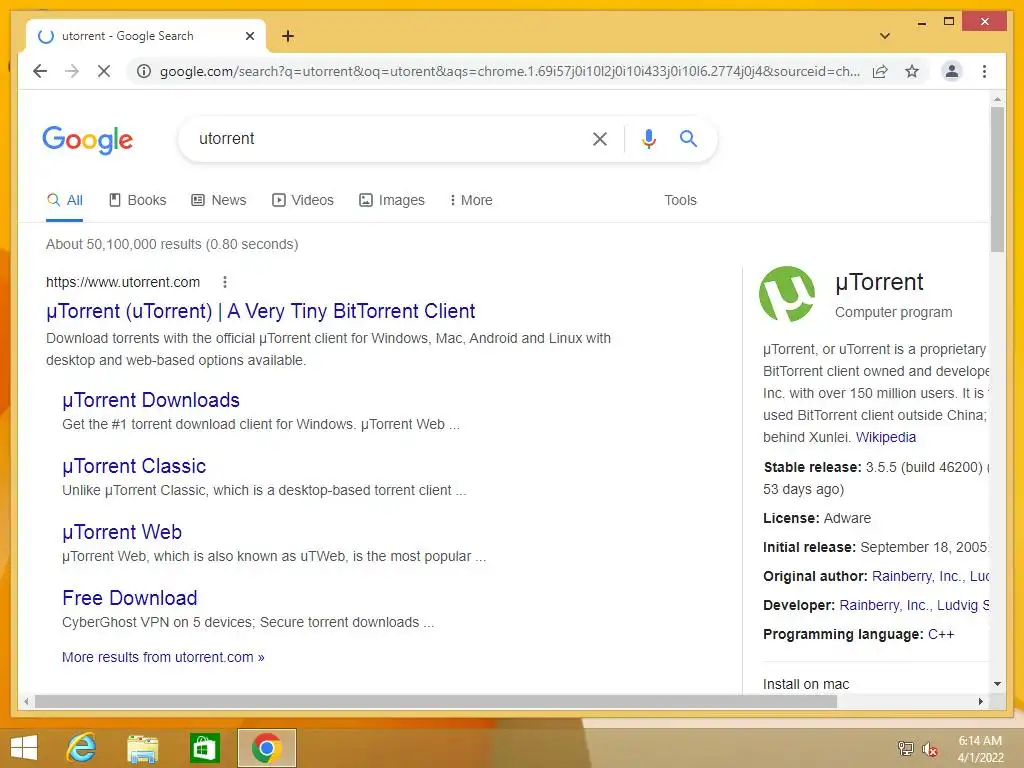Follow the C++ programming language link

940,634
